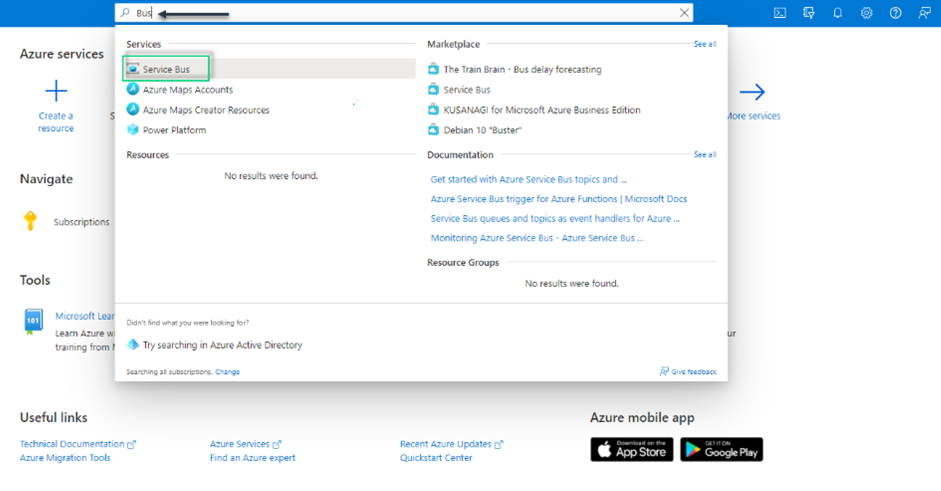This screenshot has width=941, height=491.
Task: Select Service Bus under Services
Action: pyautogui.click(x=269, y=69)
